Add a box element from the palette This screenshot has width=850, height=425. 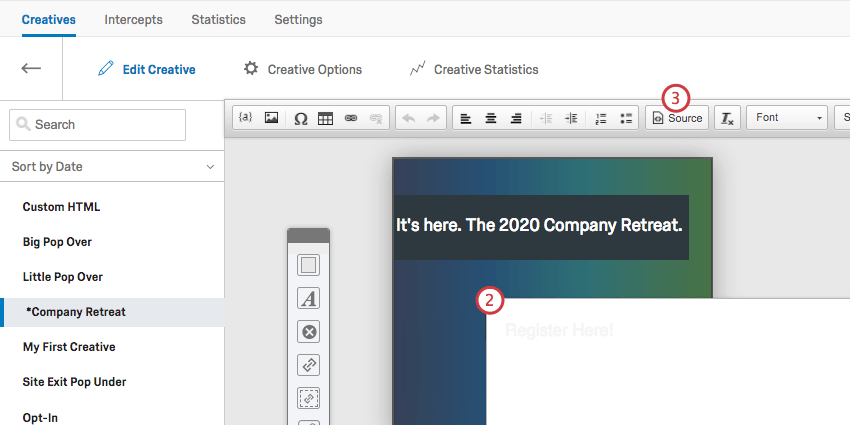click(308, 265)
